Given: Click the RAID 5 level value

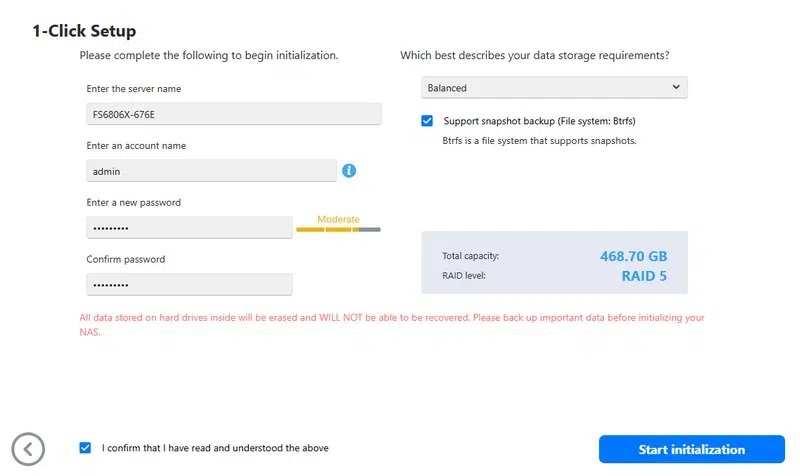Looking at the screenshot, I should click(643, 276).
